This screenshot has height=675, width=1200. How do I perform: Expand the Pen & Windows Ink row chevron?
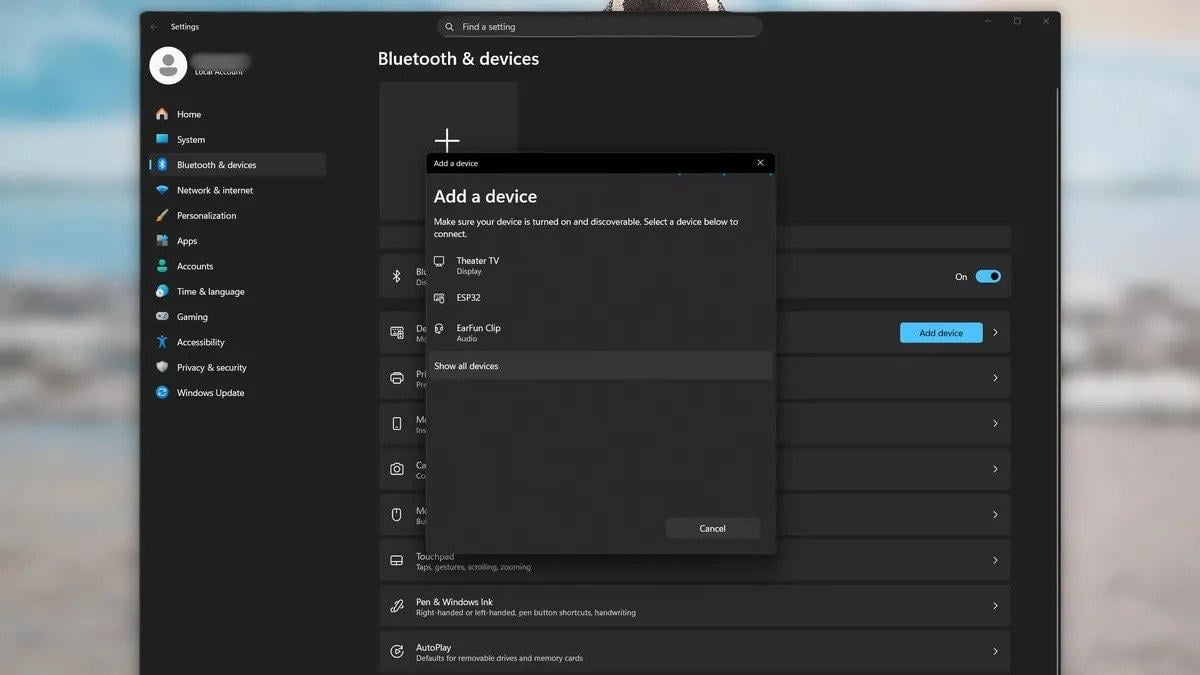[995, 606]
